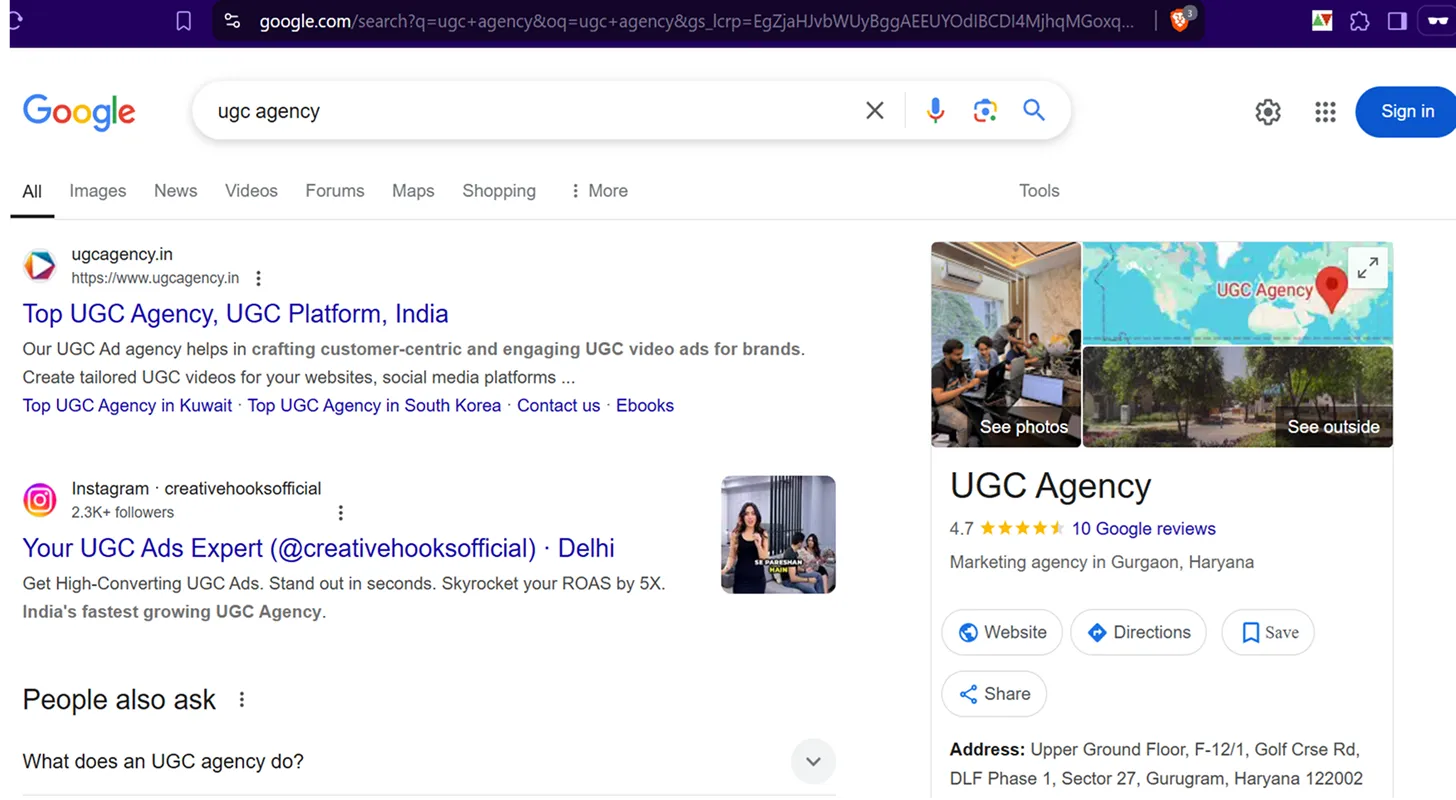The image size is (1456, 800).
Task: Open Brave Shields for this site
Action: [1179, 20]
